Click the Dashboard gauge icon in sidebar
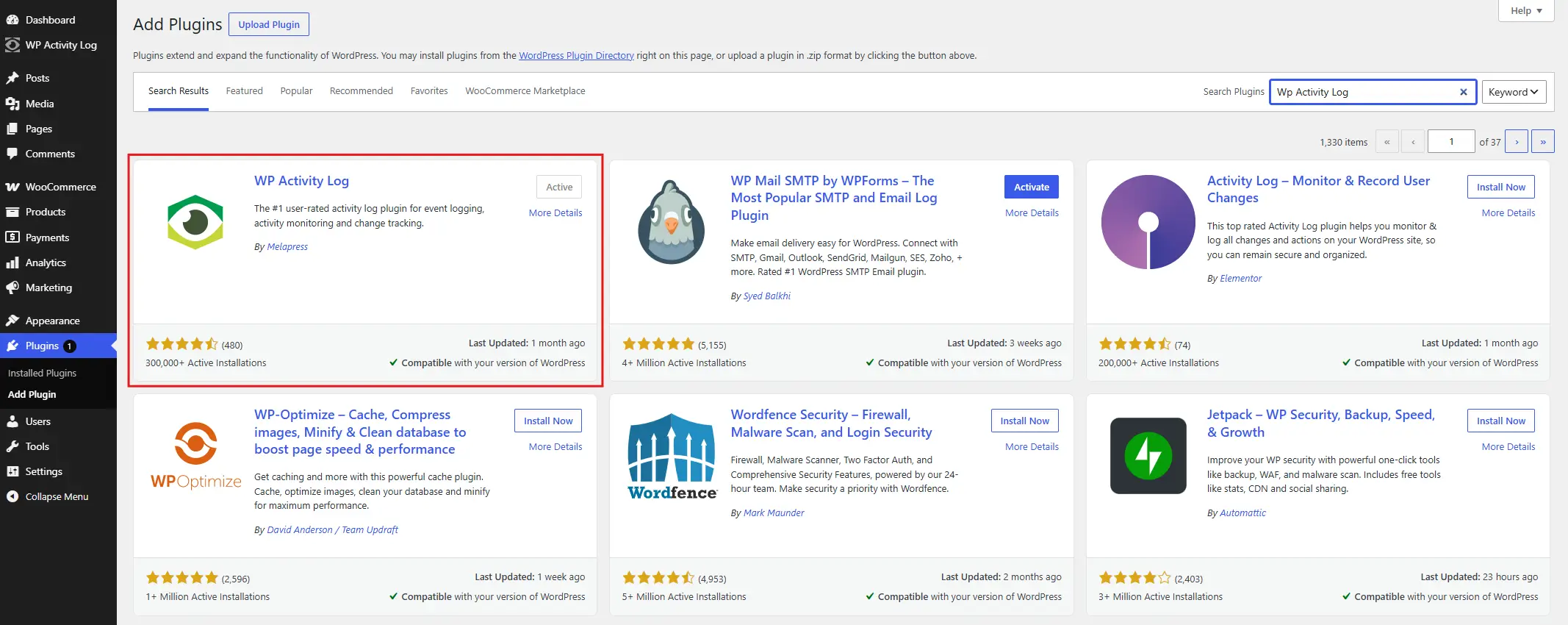The image size is (1568, 625). pos(12,20)
